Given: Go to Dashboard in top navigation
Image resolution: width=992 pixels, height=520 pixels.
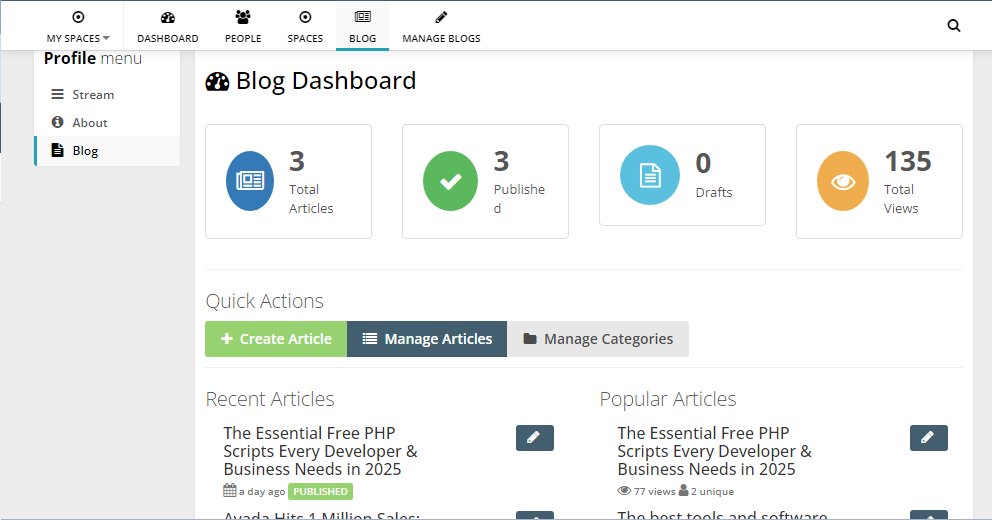Looking at the screenshot, I should point(168,27).
